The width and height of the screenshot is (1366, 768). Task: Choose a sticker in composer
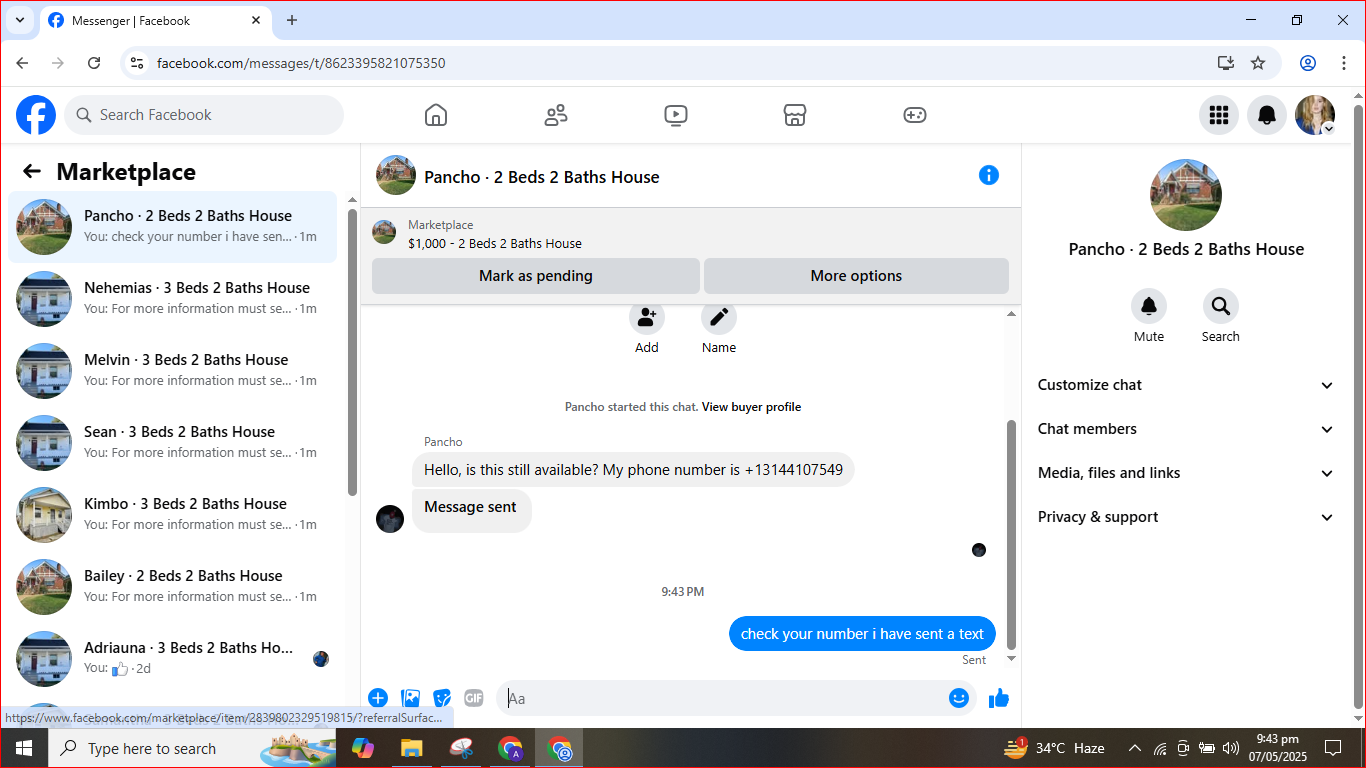click(442, 698)
